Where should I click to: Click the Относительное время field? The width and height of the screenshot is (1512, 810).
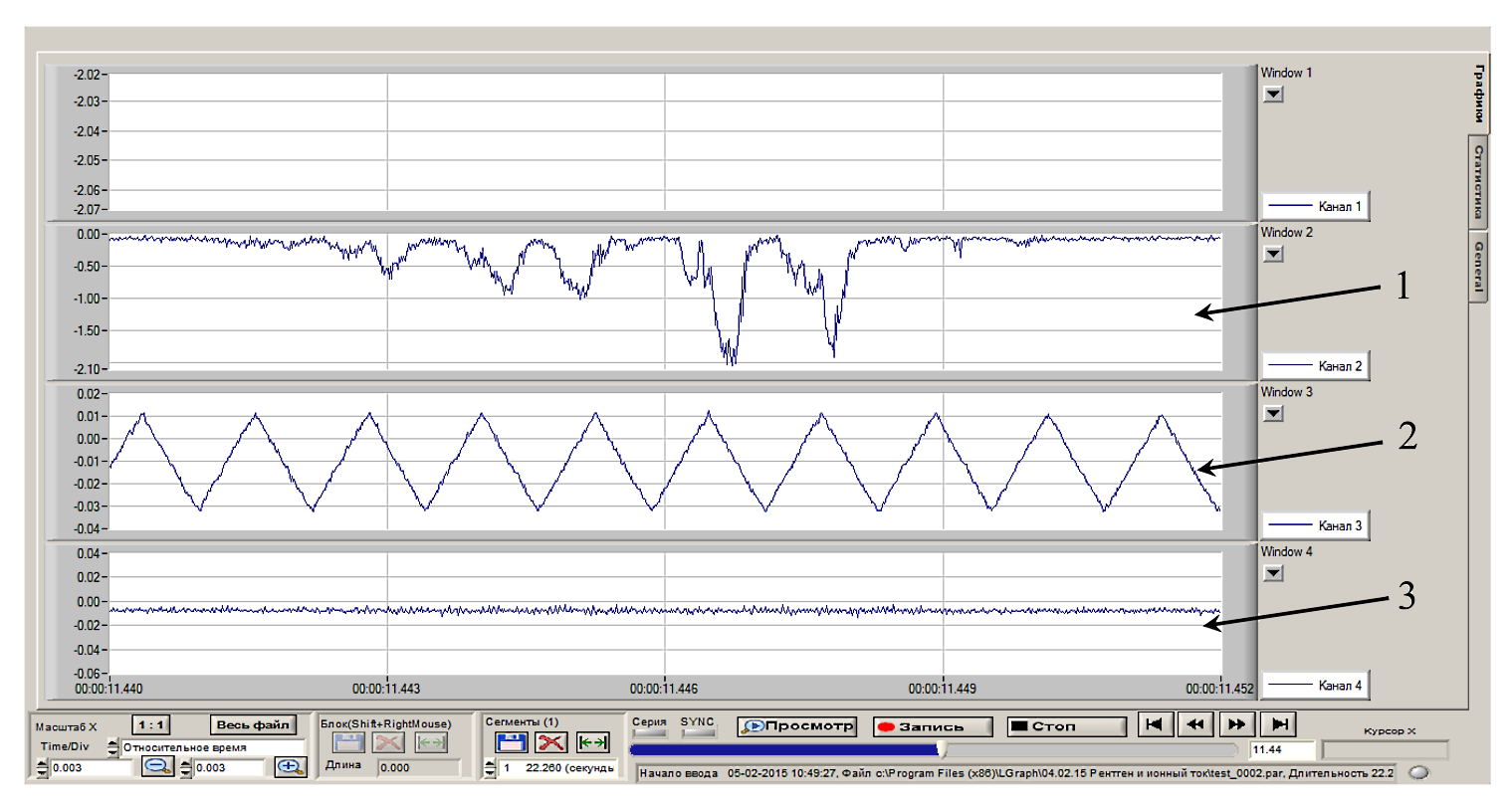coord(213,747)
